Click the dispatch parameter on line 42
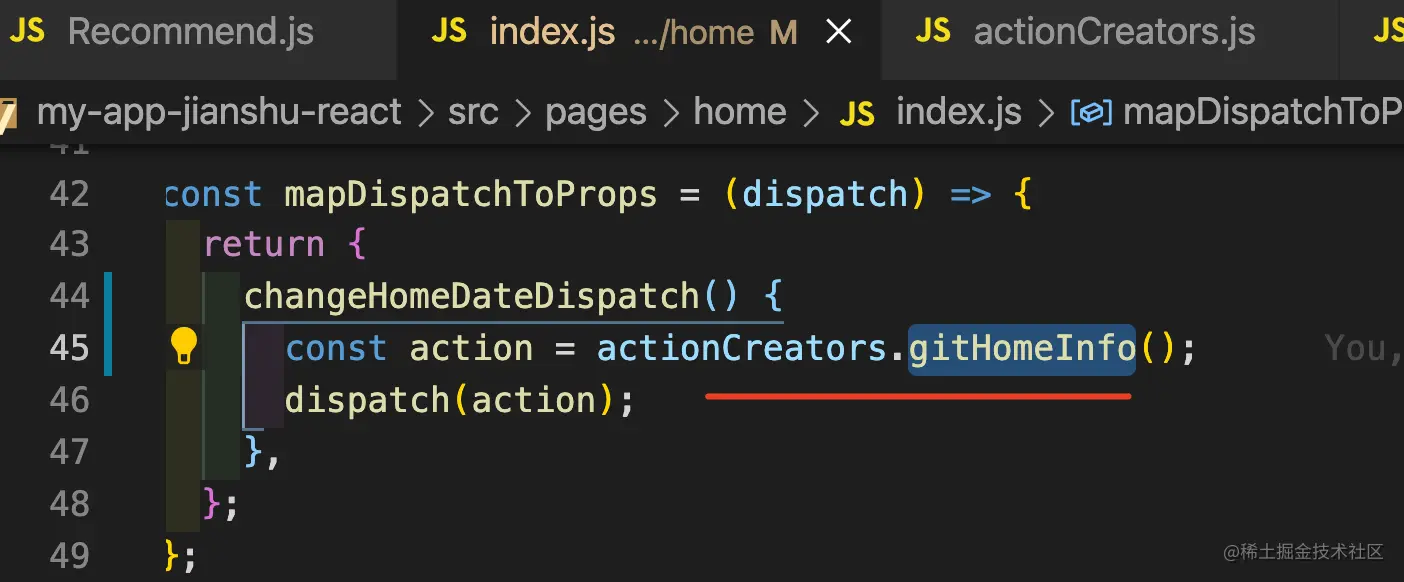Viewport: 1404px width, 582px height. (825, 194)
